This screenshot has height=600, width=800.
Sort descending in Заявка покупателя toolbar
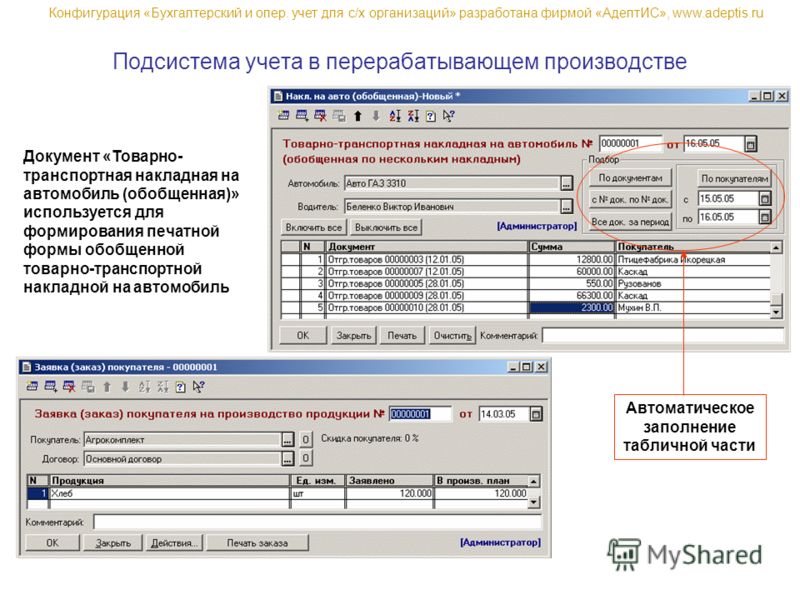[162, 387]
